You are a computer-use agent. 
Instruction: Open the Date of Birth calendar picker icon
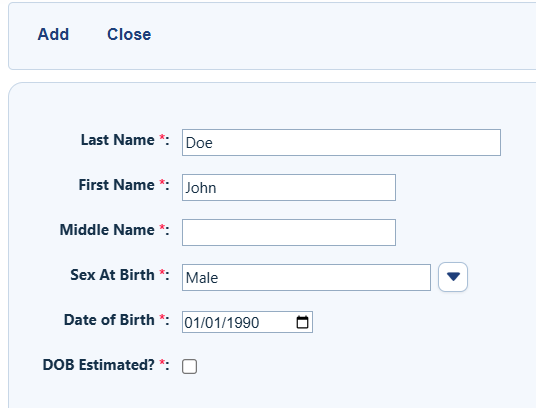tap(302, 322)
